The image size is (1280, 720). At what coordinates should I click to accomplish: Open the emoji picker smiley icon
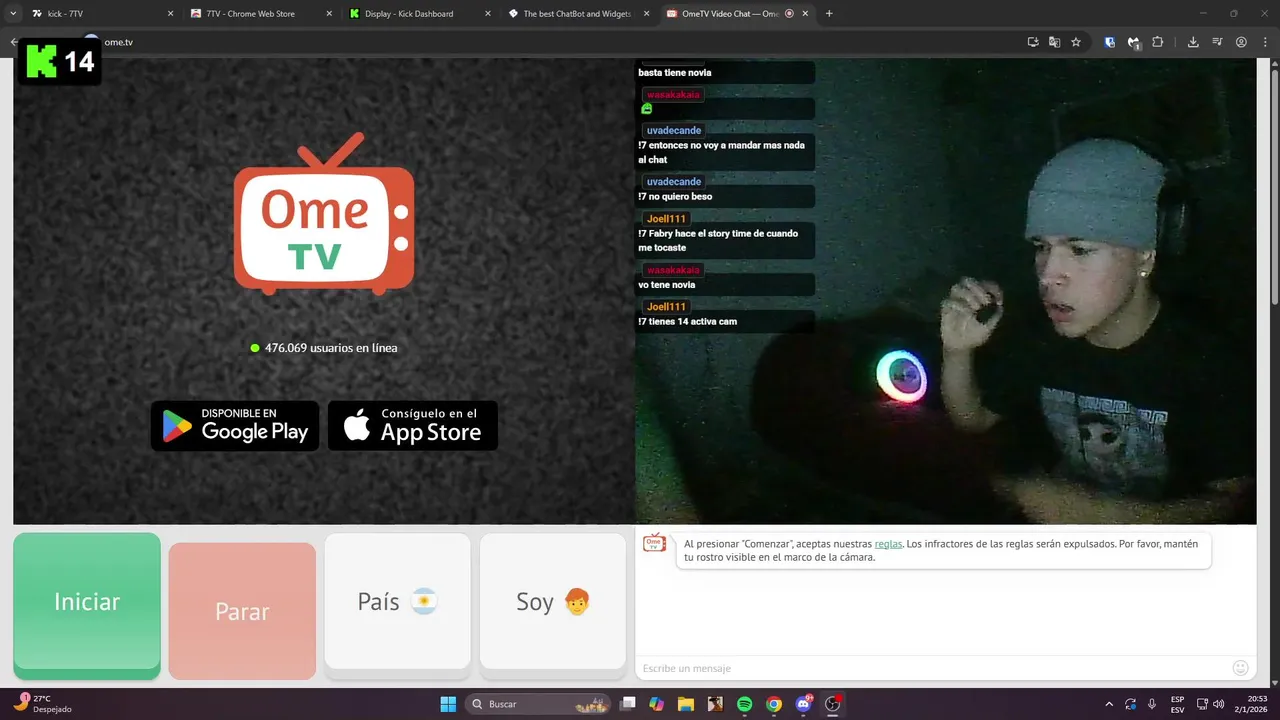1241,668
